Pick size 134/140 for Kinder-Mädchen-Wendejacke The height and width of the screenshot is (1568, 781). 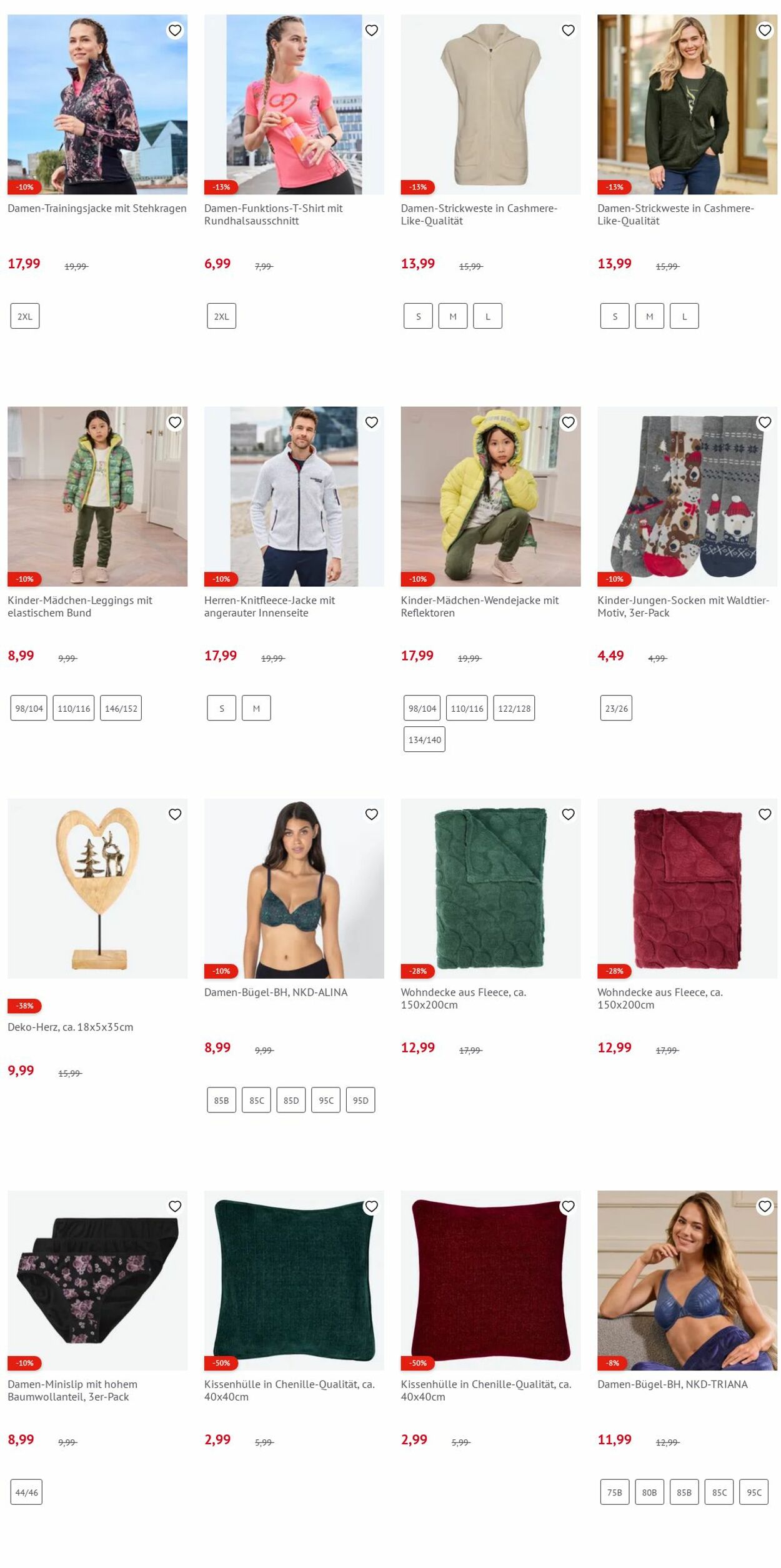[x=424, y=739]
